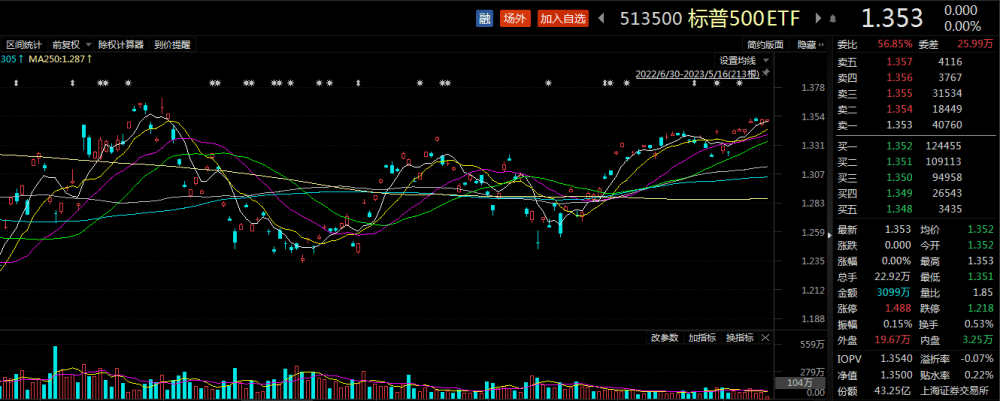This screenshot has height=401, width=1000.
Task: Click the 换指标 switch indicator button
Action: [740, 338]
